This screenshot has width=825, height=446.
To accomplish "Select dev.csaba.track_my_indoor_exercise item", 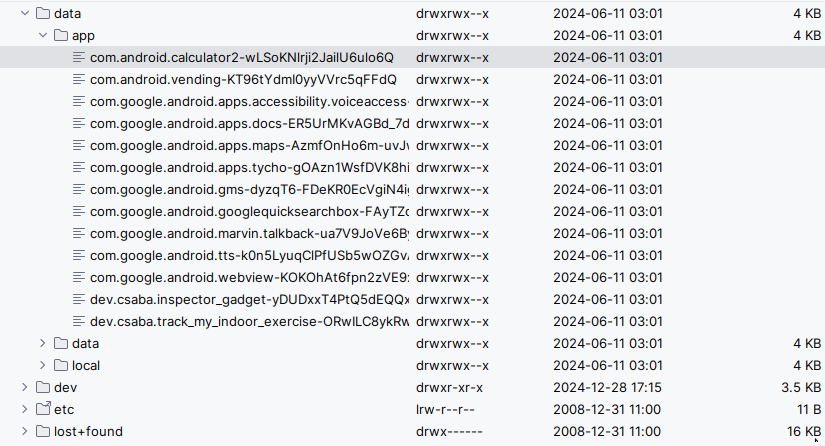I will [249, 321].
